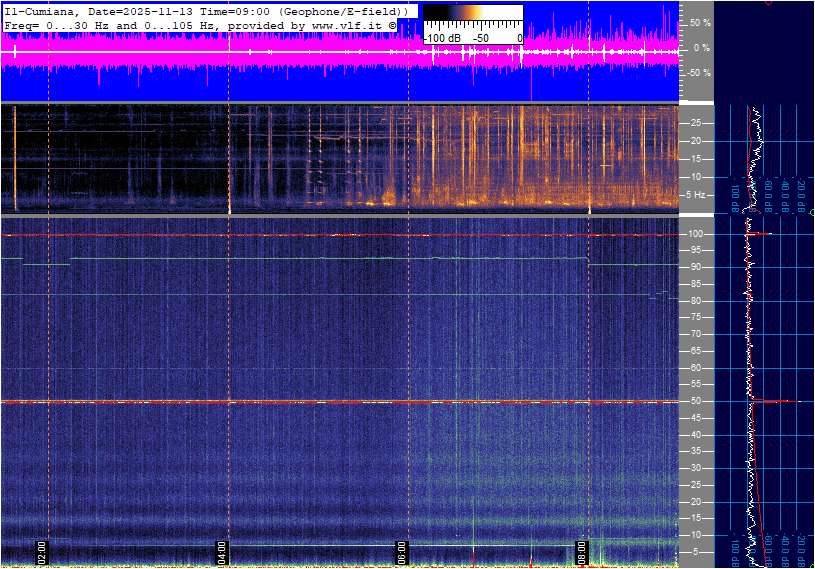Click the 90 Hz frequency axis tick

click(693, 267)
